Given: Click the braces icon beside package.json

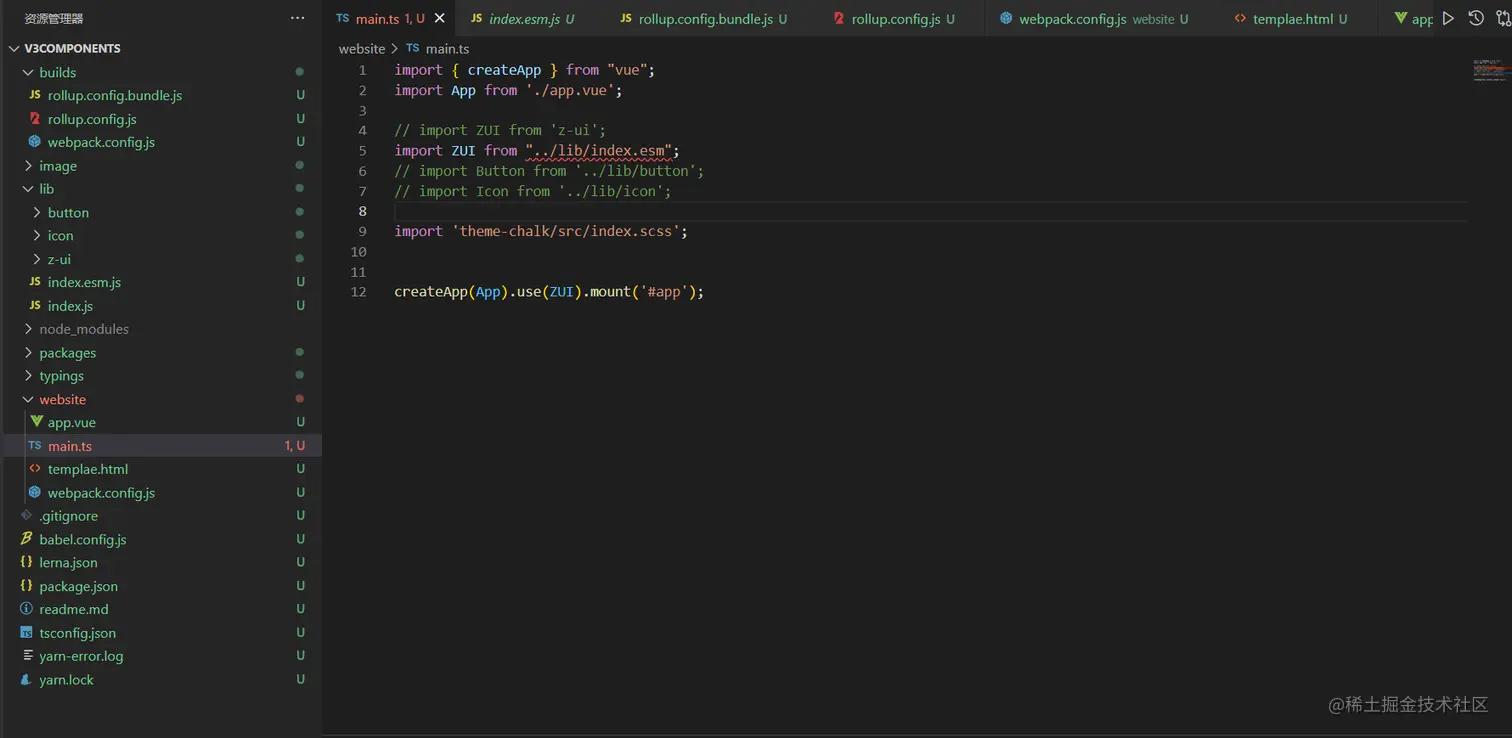Looking at the screenshot, I should point(27,586).
